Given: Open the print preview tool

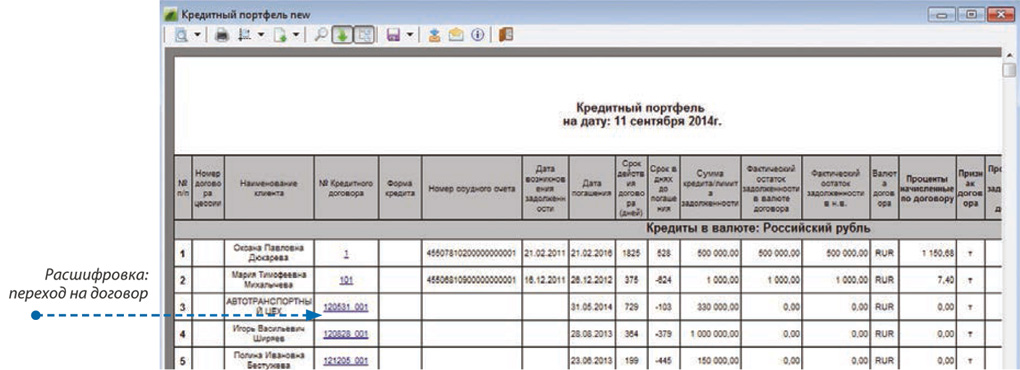Looking at the screenshot, I should [181, 35].
